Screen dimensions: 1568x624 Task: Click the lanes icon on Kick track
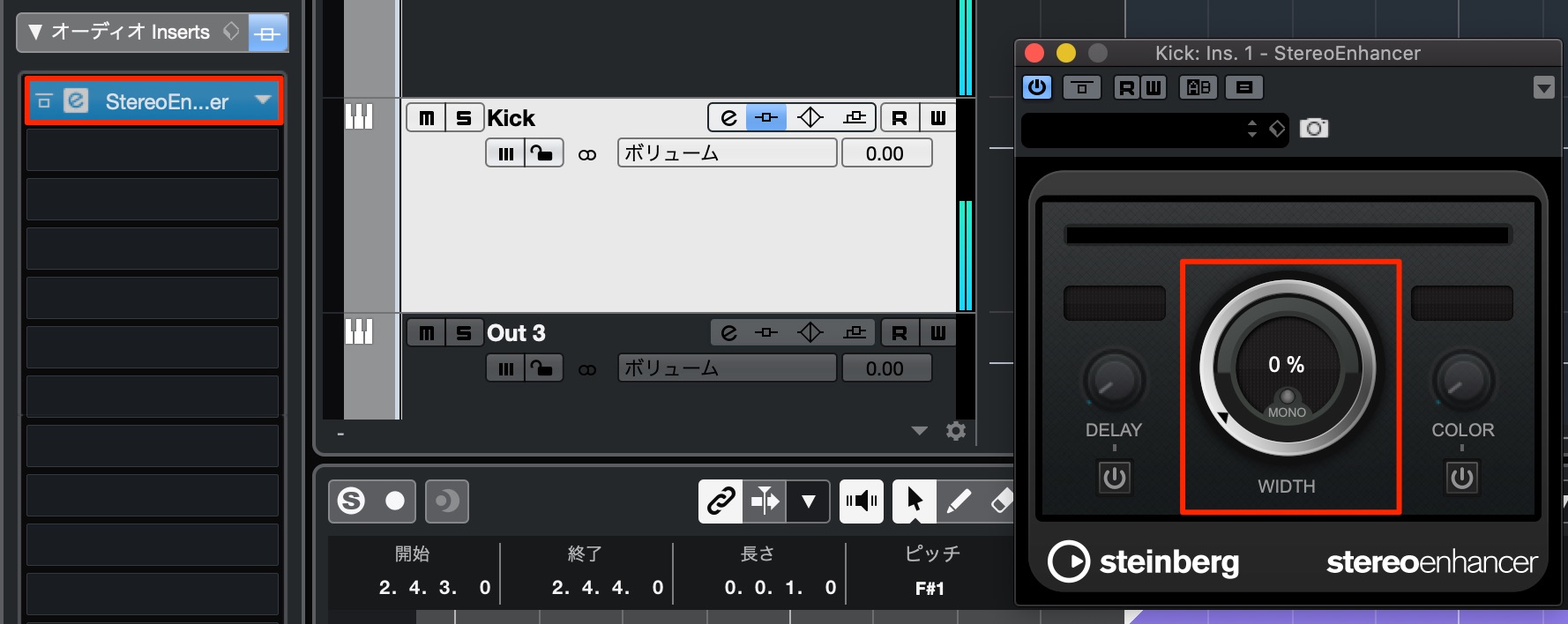pyautogui.click(x=505, y=153)
